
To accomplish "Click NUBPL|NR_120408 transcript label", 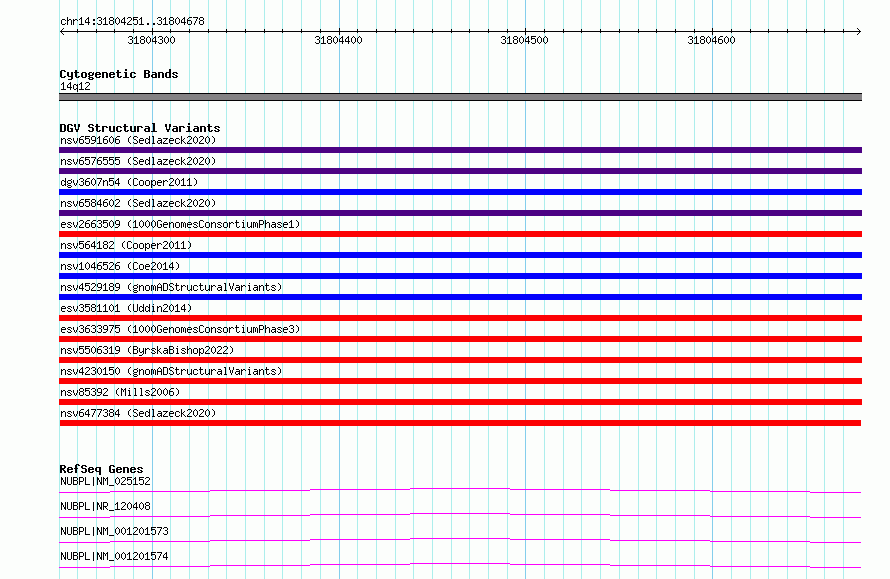I will click(105, 506).
